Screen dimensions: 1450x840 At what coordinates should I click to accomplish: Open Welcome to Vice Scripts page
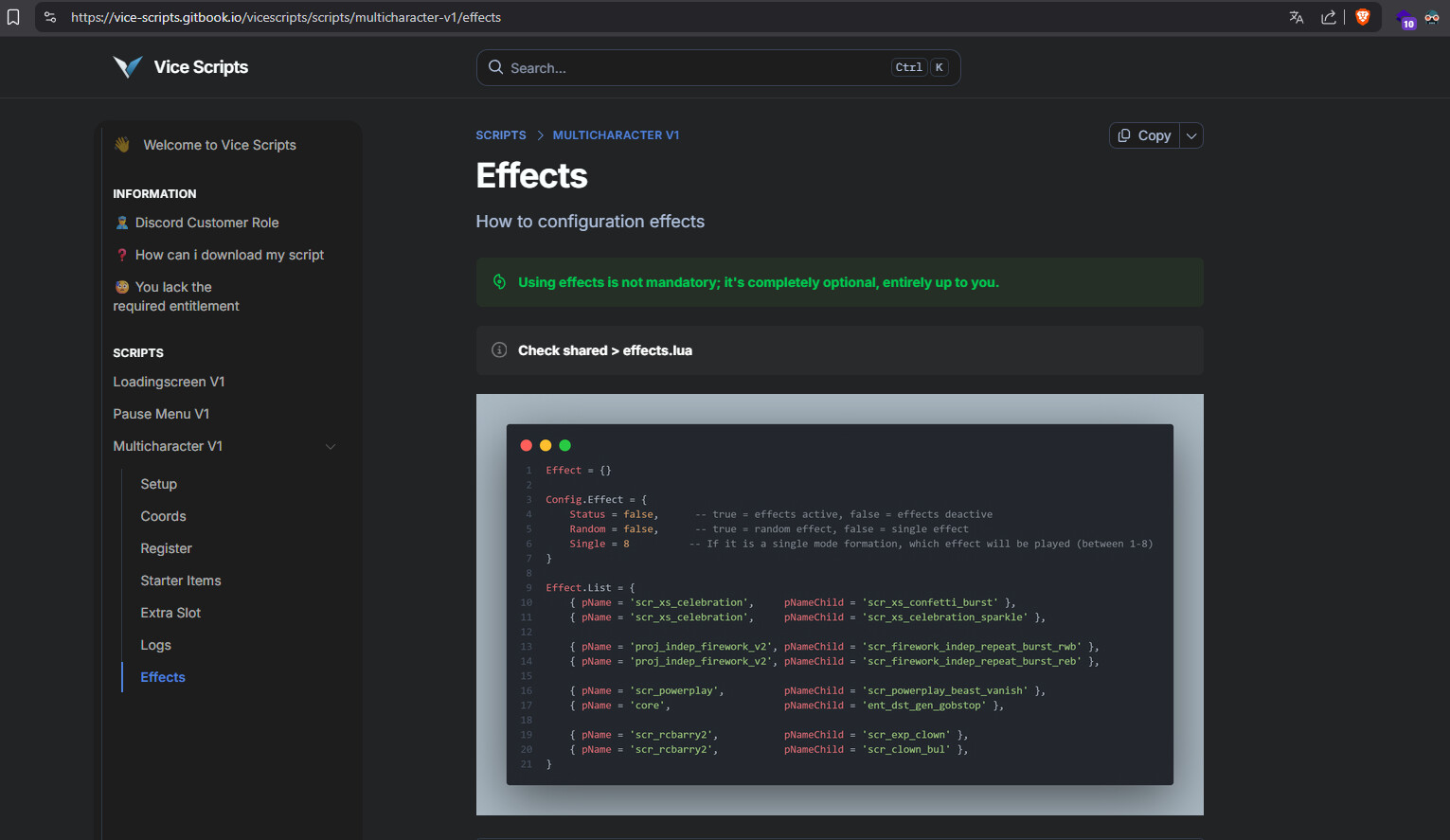coord(220,145)
